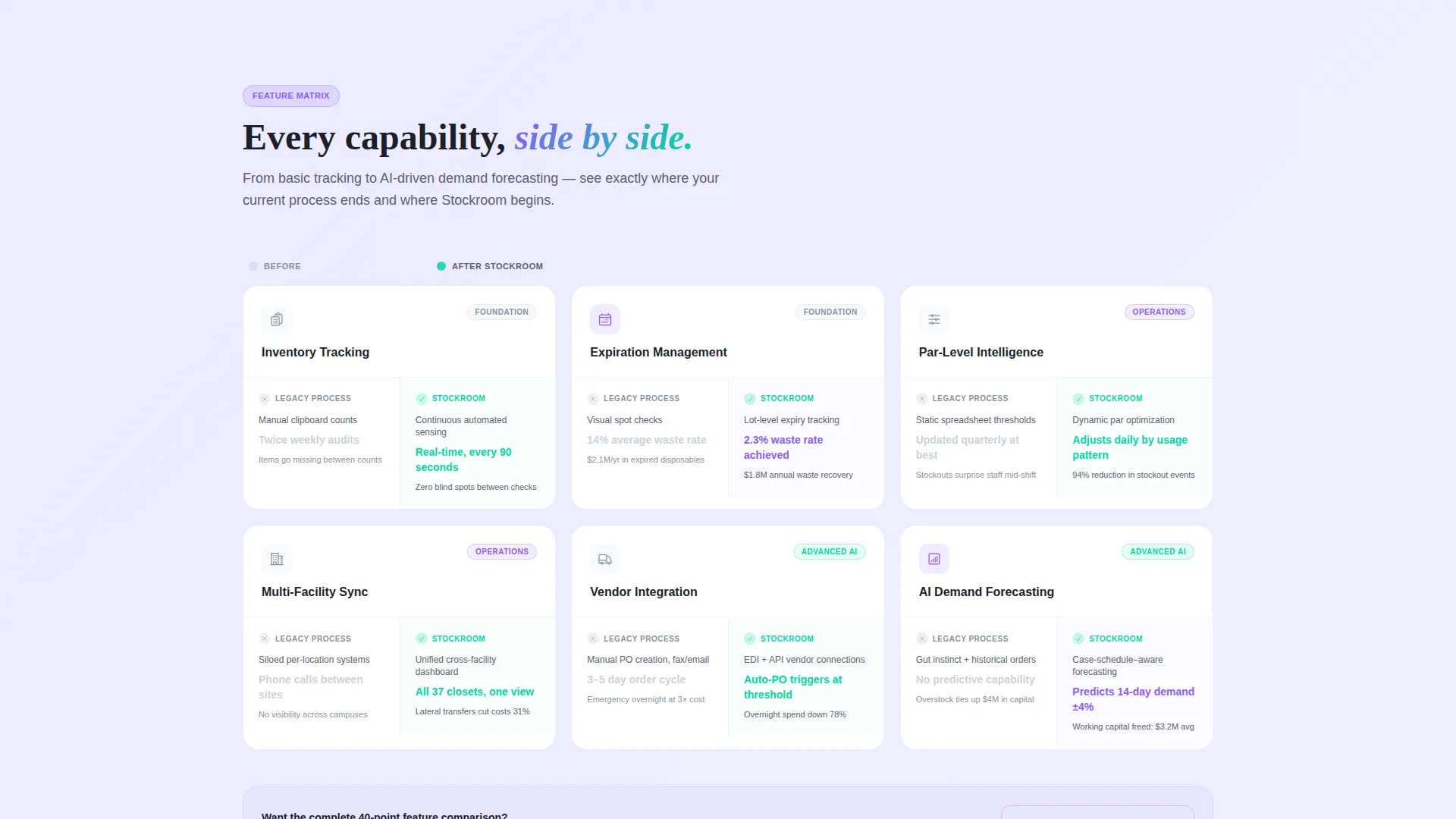Click the Legacy Process X icon in Multi-Facility Sync

pos(265,639)
